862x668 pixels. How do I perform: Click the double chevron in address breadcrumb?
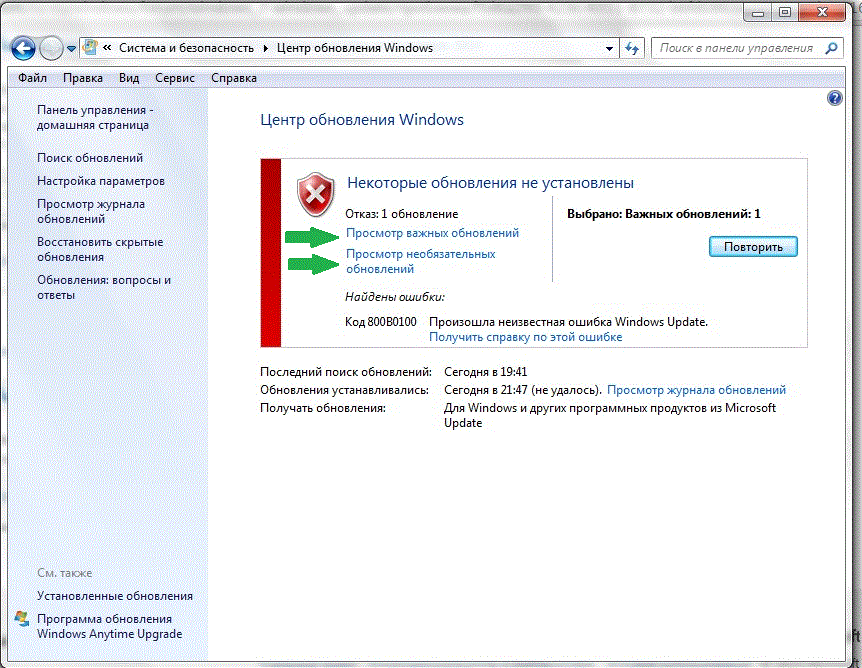click(107, 48)
